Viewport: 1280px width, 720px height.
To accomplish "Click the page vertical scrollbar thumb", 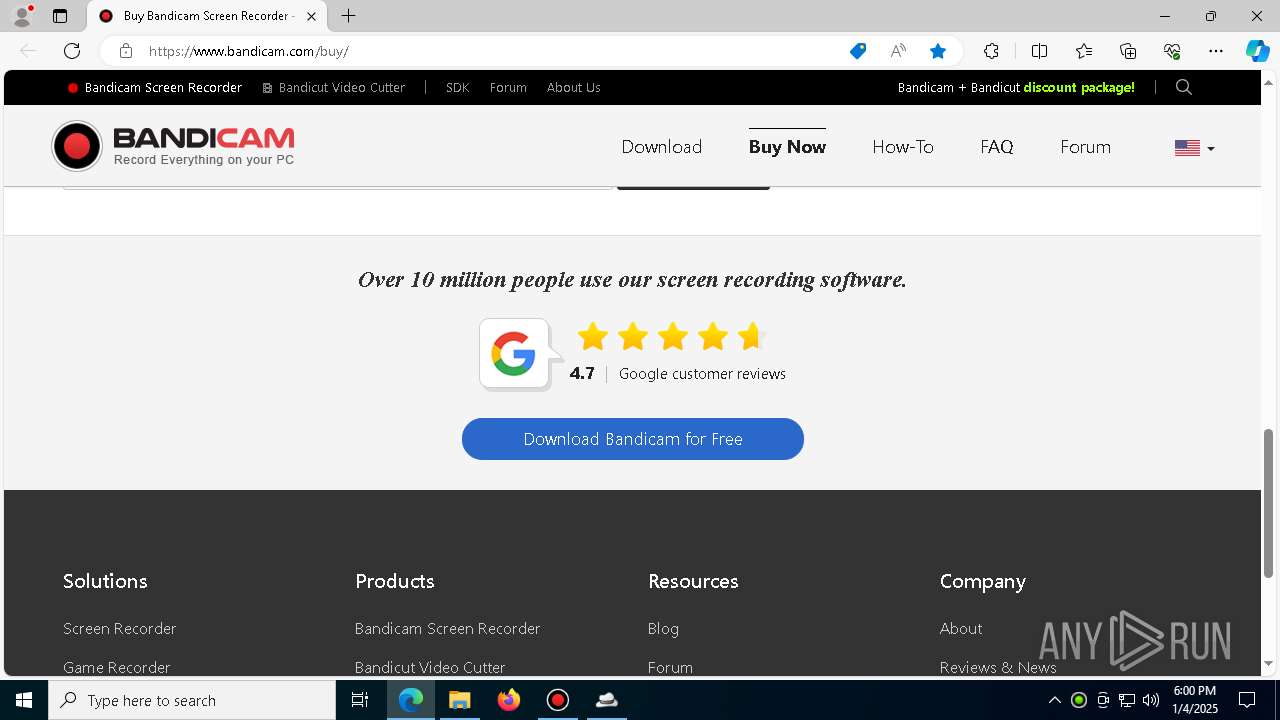I will click(1269, 502).
